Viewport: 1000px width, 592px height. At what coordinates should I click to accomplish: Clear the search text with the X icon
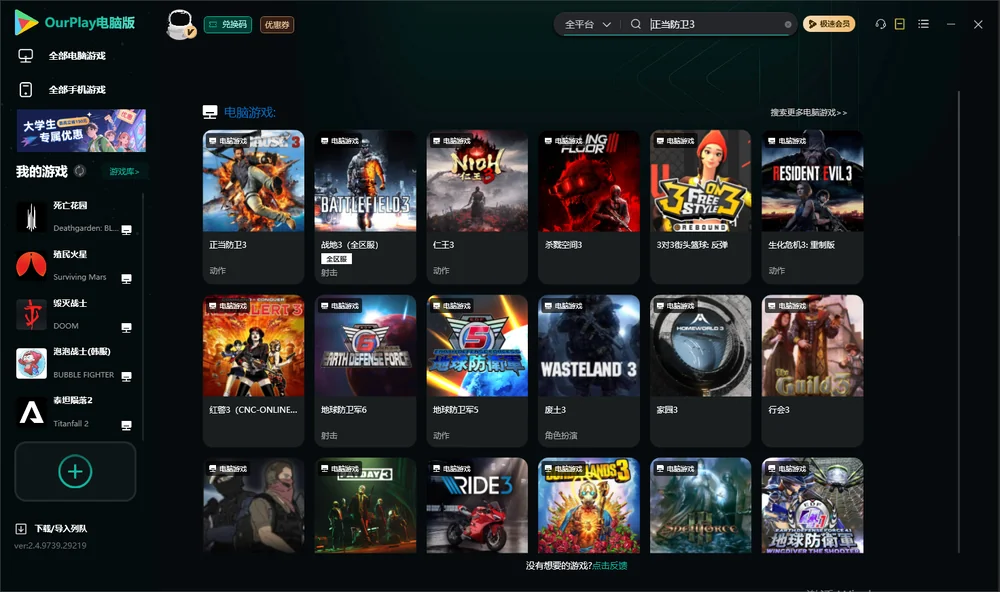tap(788, 25)
